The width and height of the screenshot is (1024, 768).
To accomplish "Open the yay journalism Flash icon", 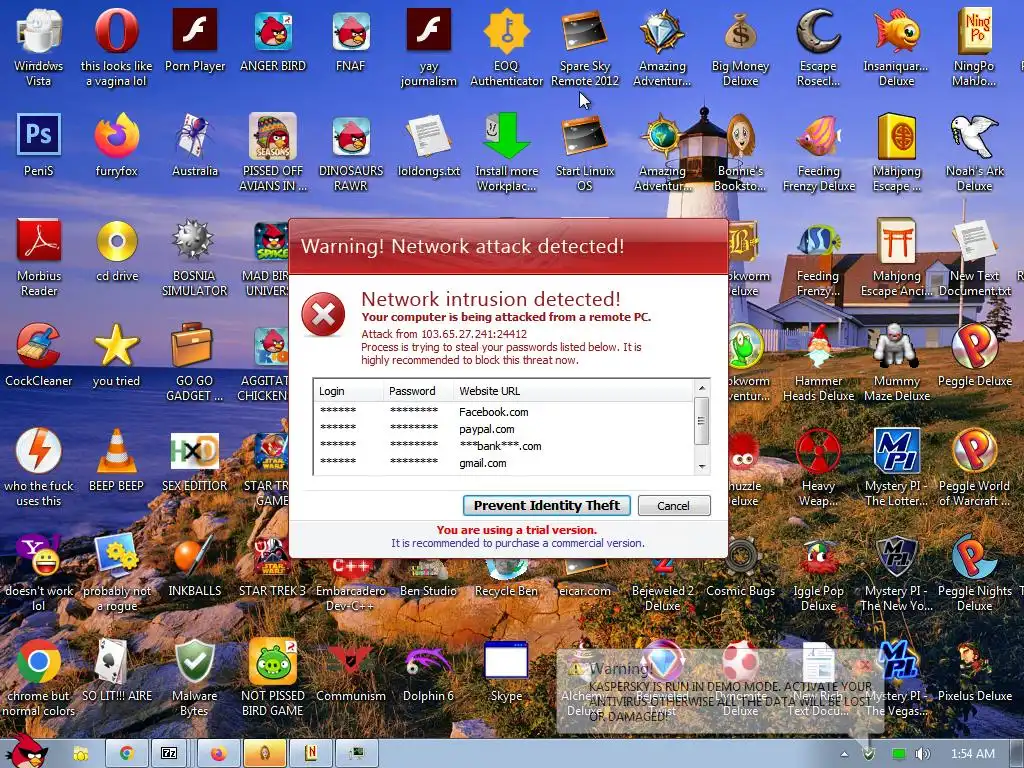I will pos(428,47).
